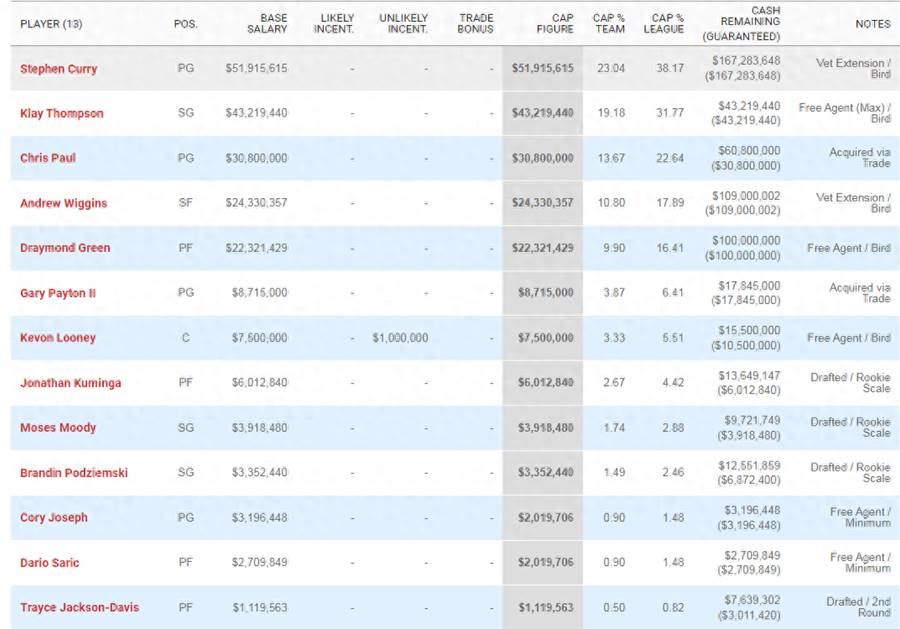Image resolution: width=900 pixels, height=629 pixels.
Task: Sort by the CAP FIGURE header
Action: pos(555,24)
